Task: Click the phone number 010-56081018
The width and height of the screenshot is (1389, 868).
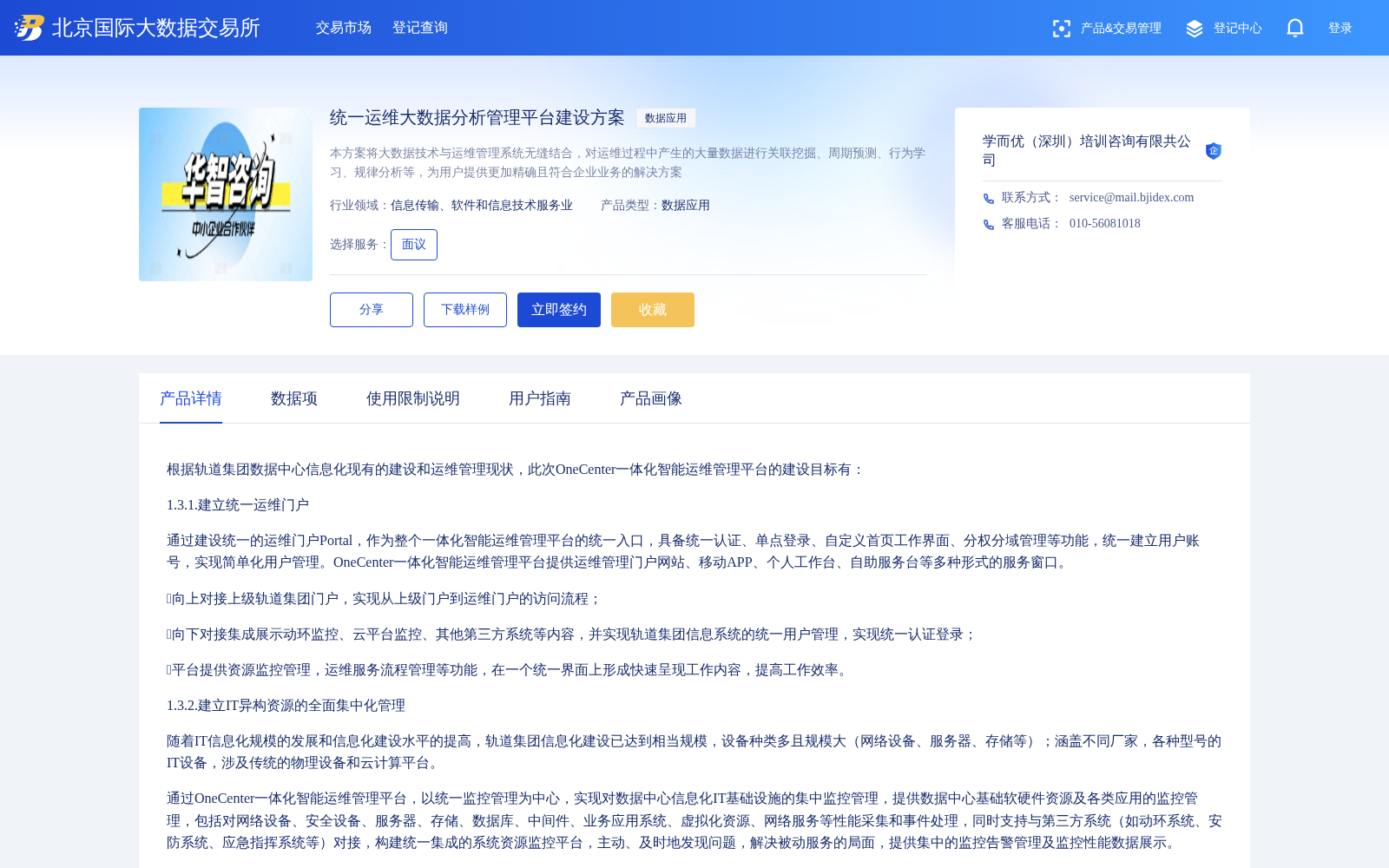Action: pyautogui.click(x=1105, y=224)
